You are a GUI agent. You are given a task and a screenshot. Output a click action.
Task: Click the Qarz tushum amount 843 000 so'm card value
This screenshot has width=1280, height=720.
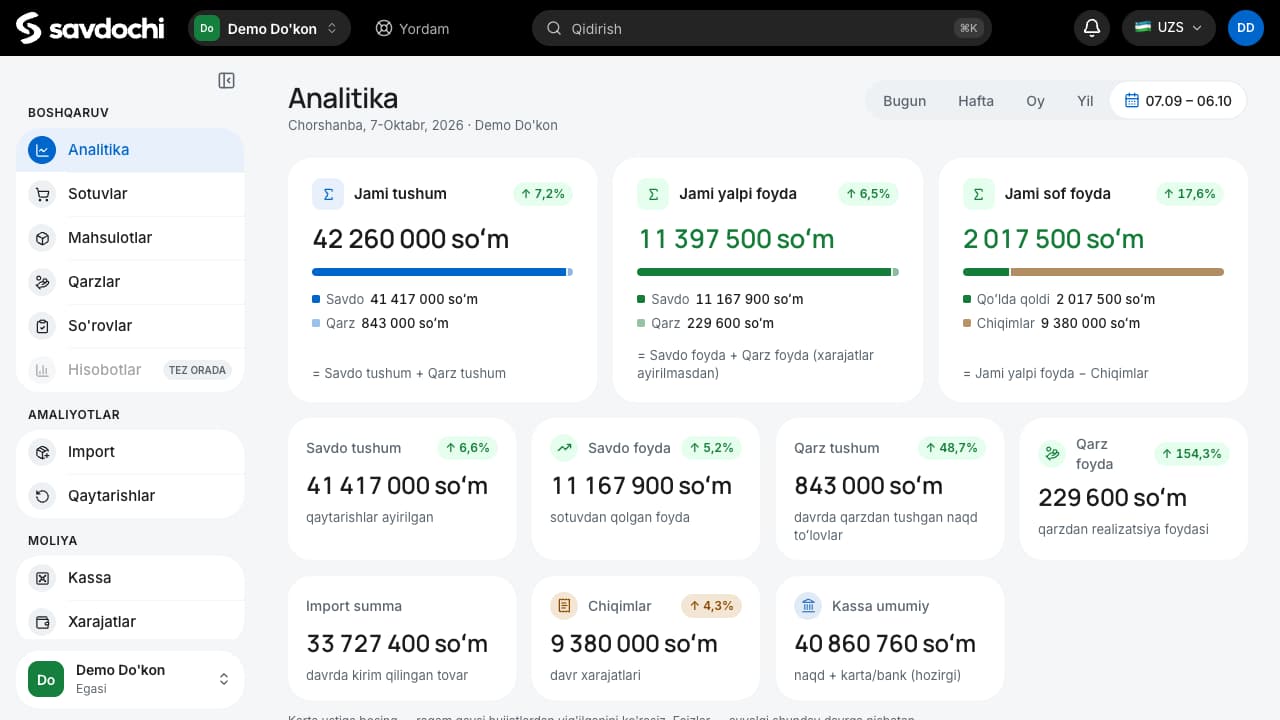(x=868, y=485)
